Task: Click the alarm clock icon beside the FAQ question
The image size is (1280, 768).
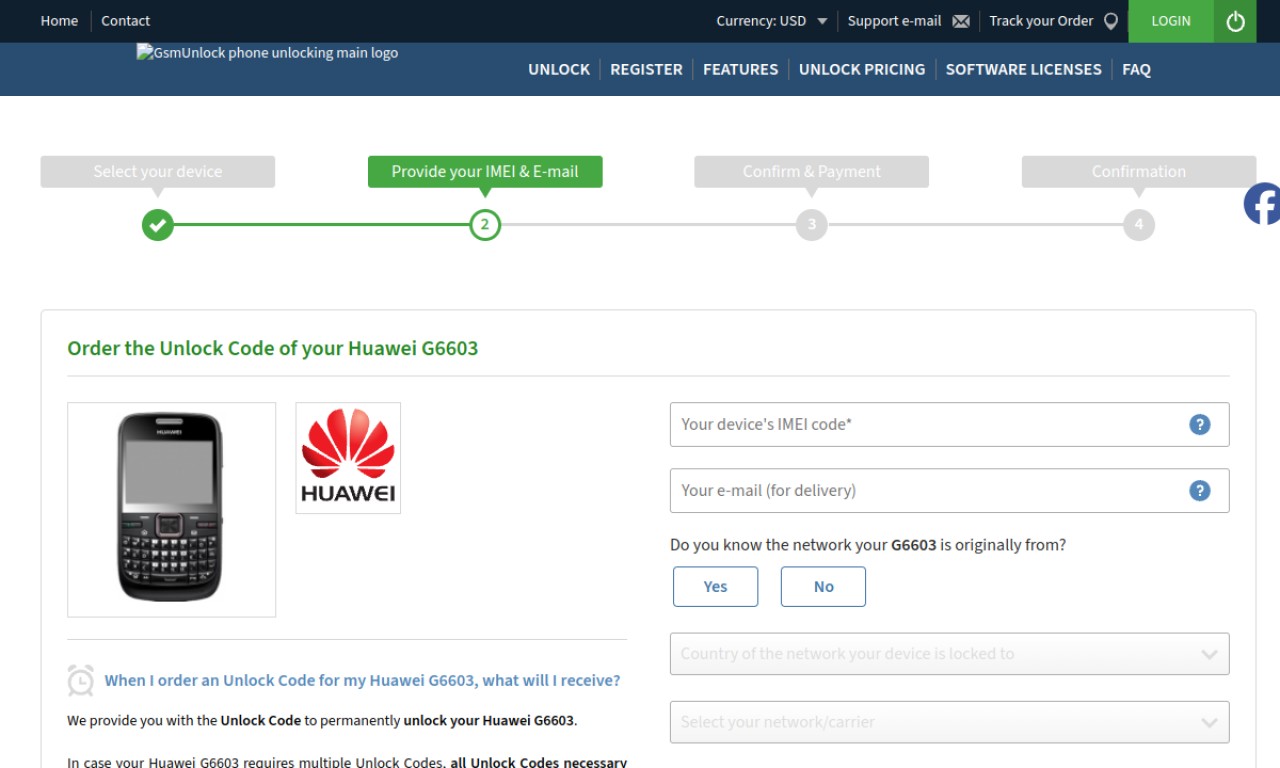Action: tap(81, 680)
